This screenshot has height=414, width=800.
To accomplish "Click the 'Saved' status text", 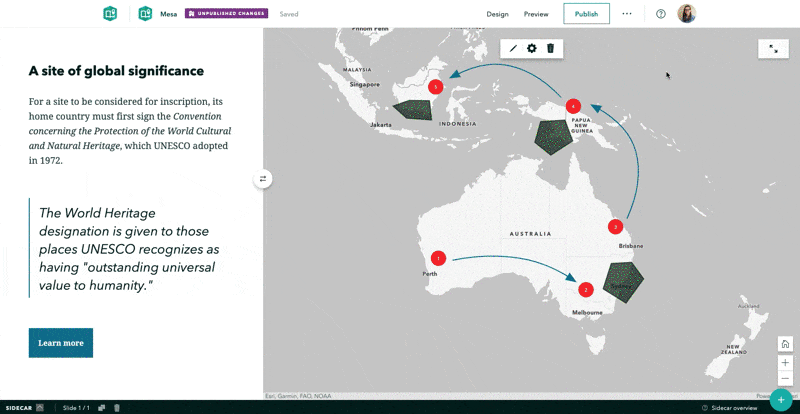I will [289, 14].
